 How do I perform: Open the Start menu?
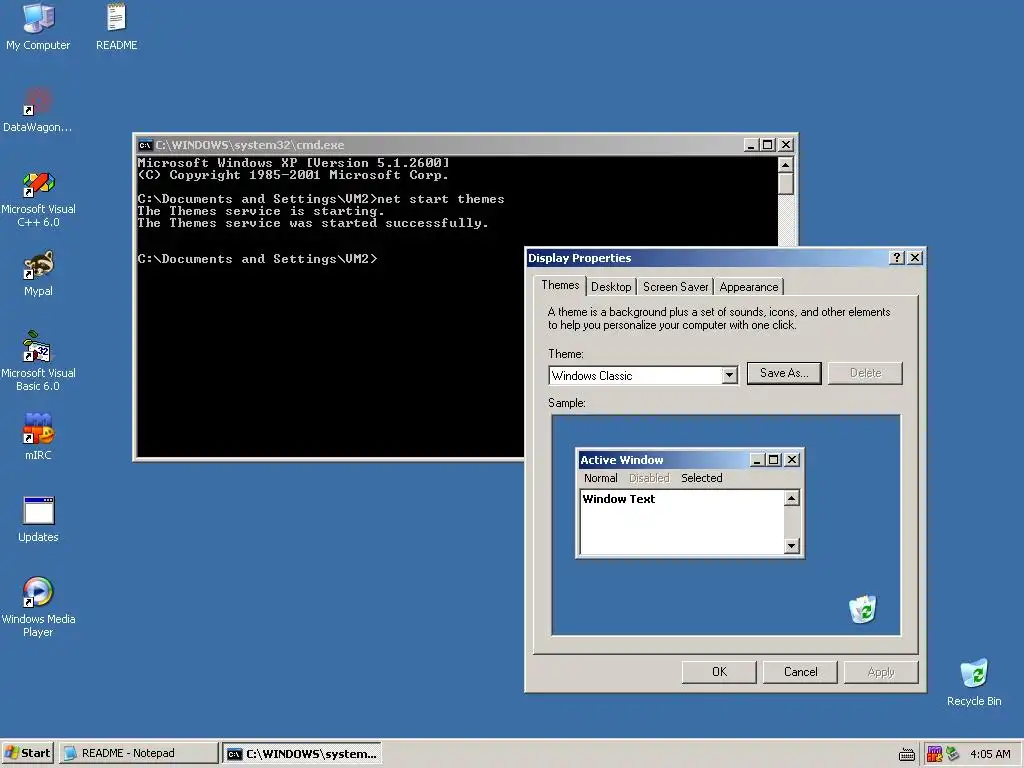[27, 753]
